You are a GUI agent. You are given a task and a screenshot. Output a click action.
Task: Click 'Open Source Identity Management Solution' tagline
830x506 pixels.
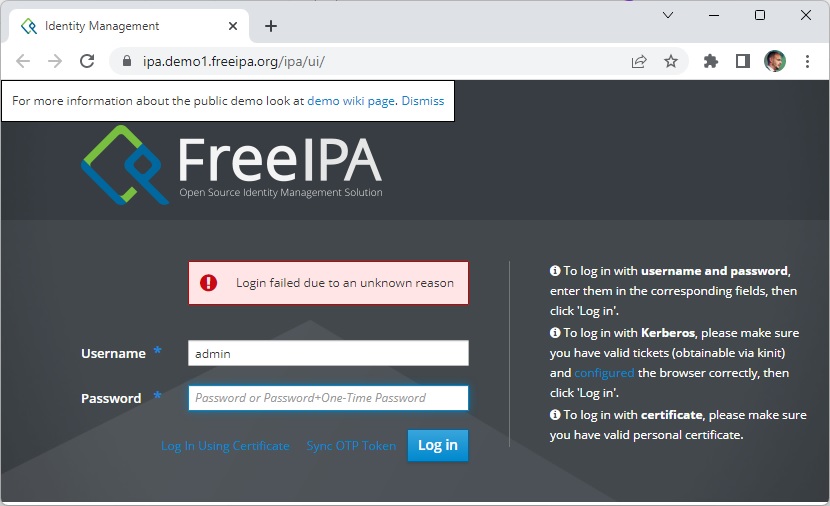click(281, 192)
